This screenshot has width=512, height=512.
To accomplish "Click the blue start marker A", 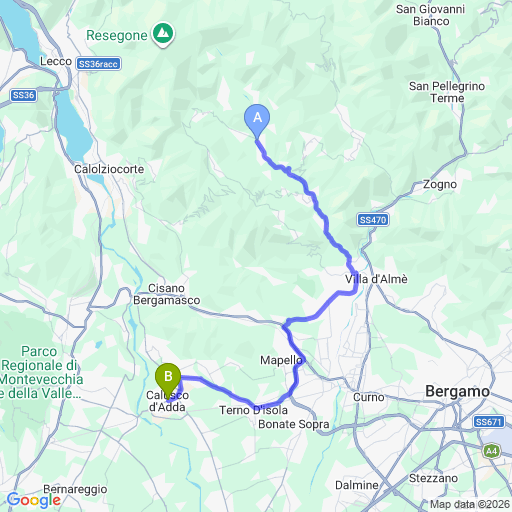I will tap(257, 121).
